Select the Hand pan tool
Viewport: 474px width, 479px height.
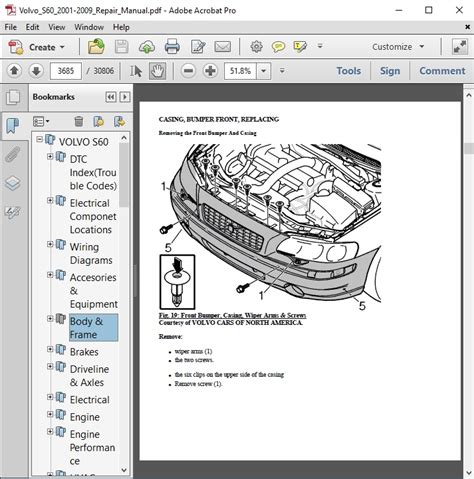click(x=157, y=71)
